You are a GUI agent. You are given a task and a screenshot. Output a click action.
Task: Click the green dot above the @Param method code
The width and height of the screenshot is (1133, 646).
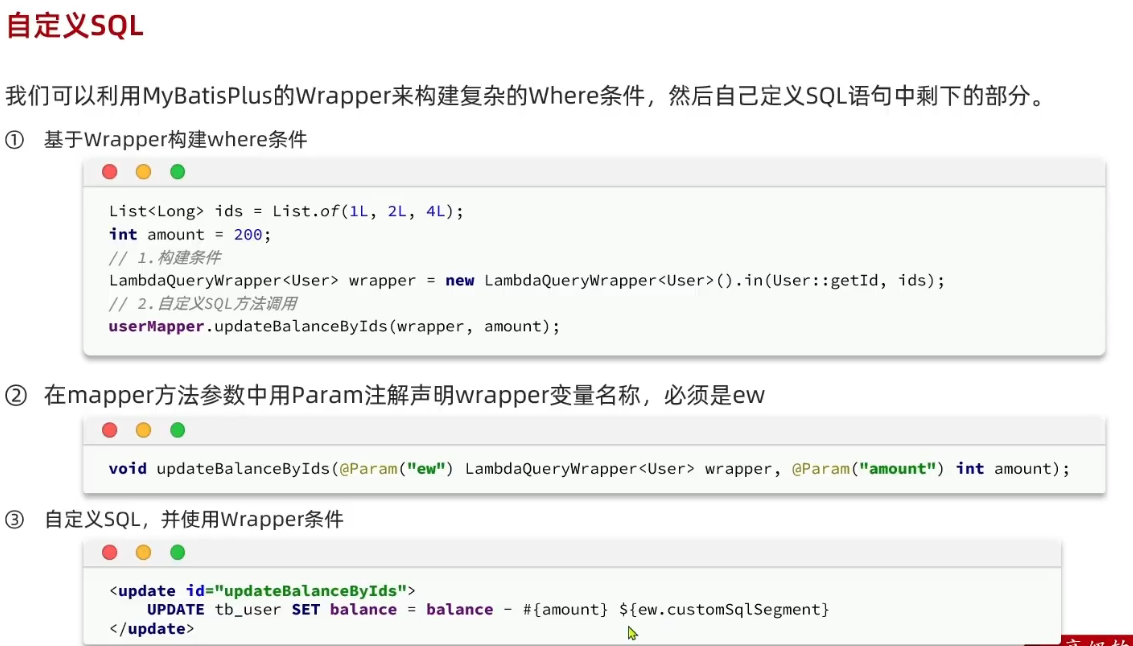(177, 430)
